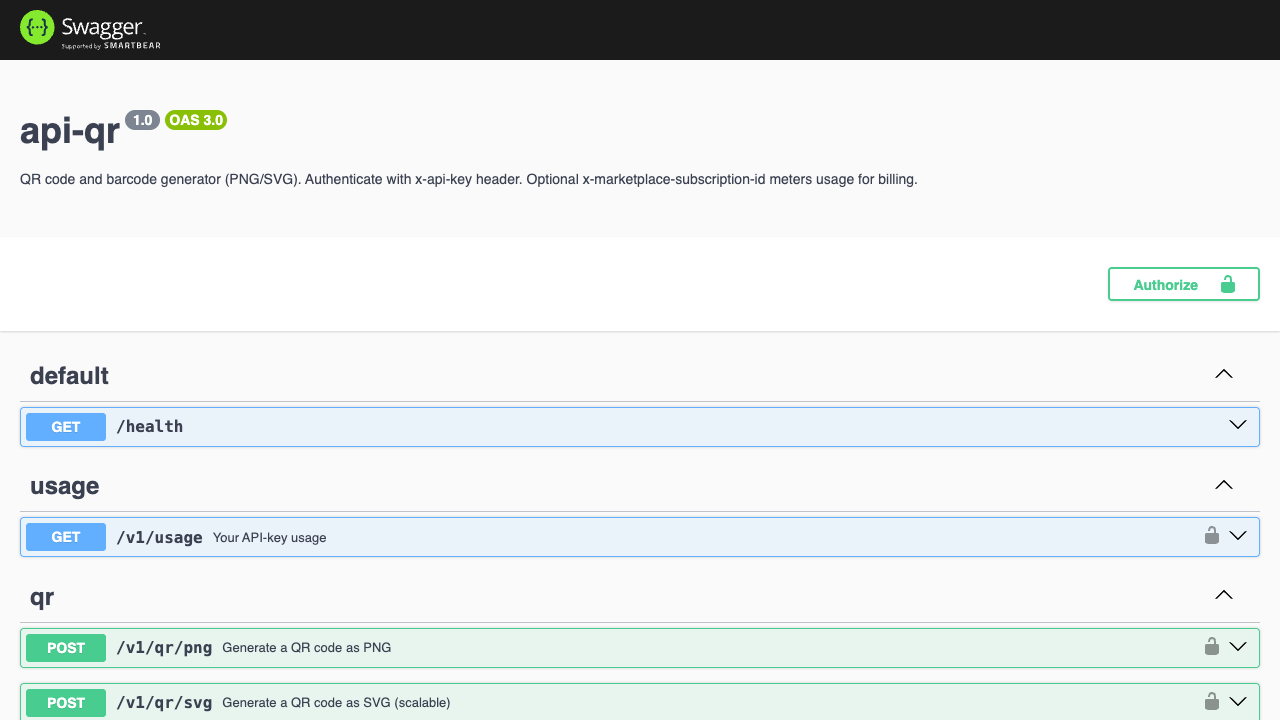The width and height of the screenshot is (1280, 720).
Task: Click the /health path text
Action: 150,427
